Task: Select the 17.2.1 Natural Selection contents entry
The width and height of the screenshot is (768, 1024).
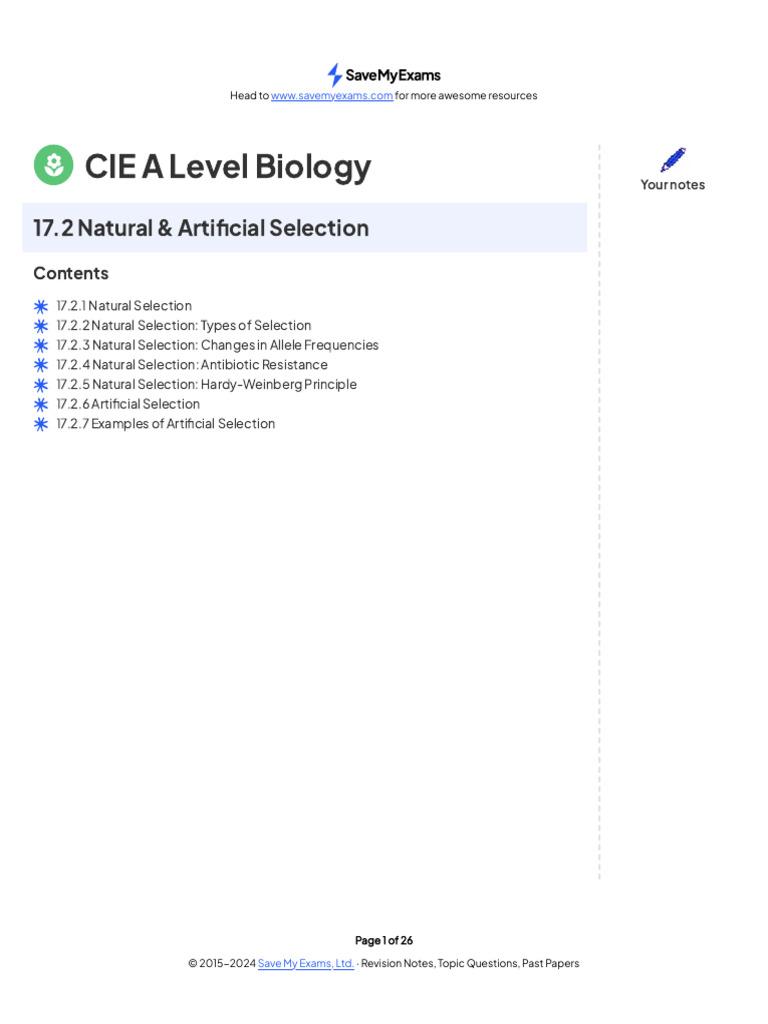Action: 124,306
